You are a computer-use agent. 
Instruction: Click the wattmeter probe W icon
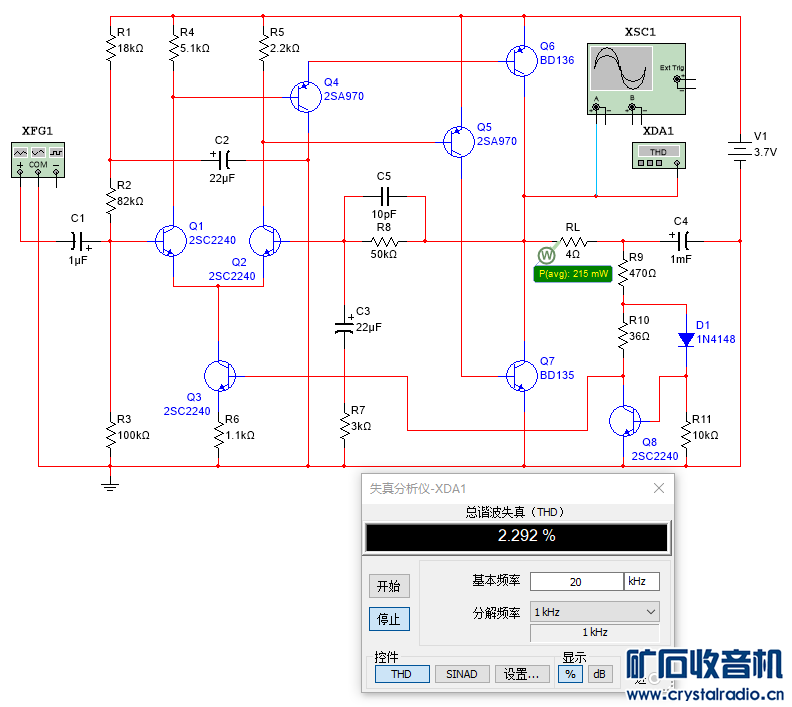[546, 256]
